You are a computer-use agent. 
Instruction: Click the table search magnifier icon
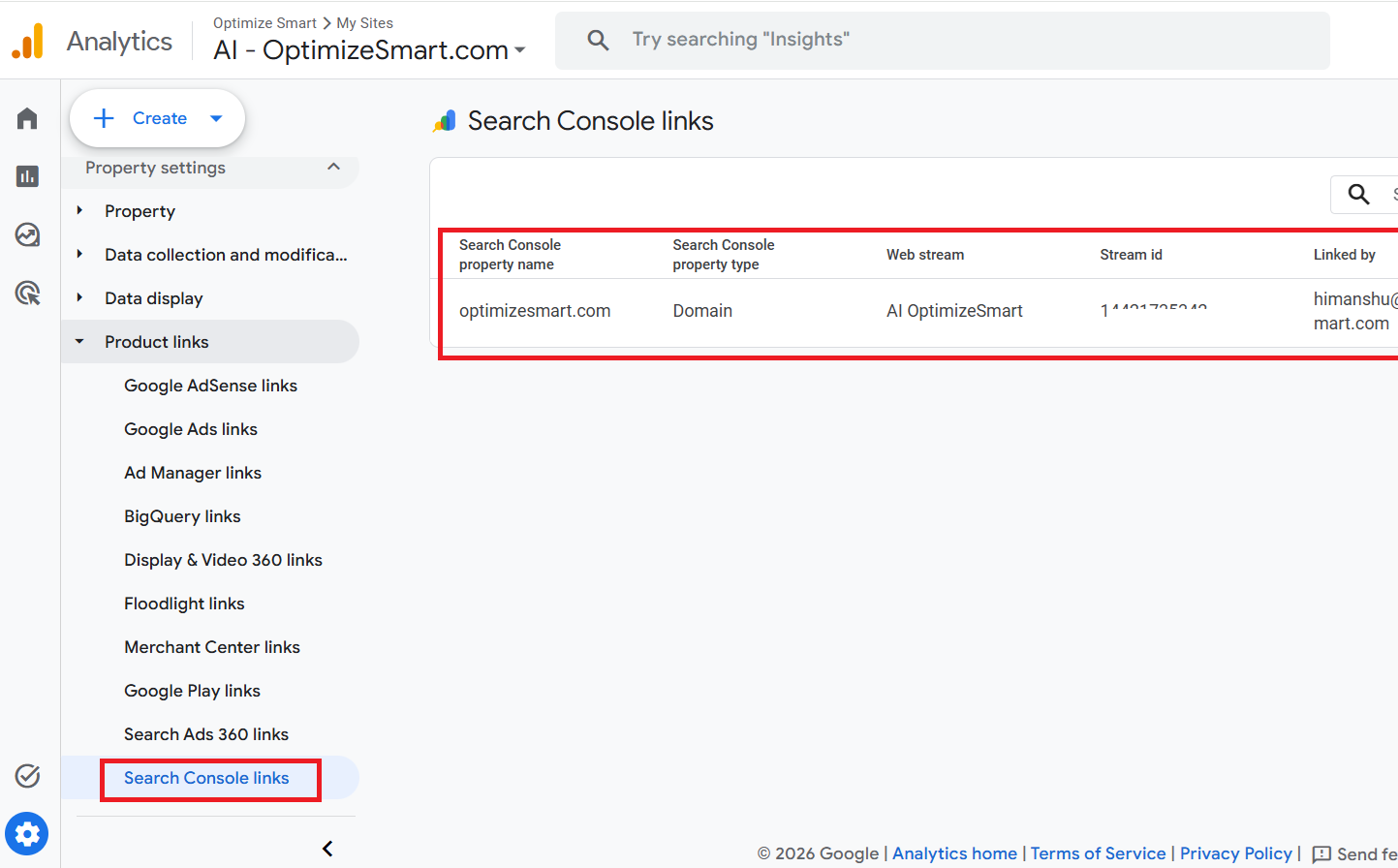coord(1359,194)
